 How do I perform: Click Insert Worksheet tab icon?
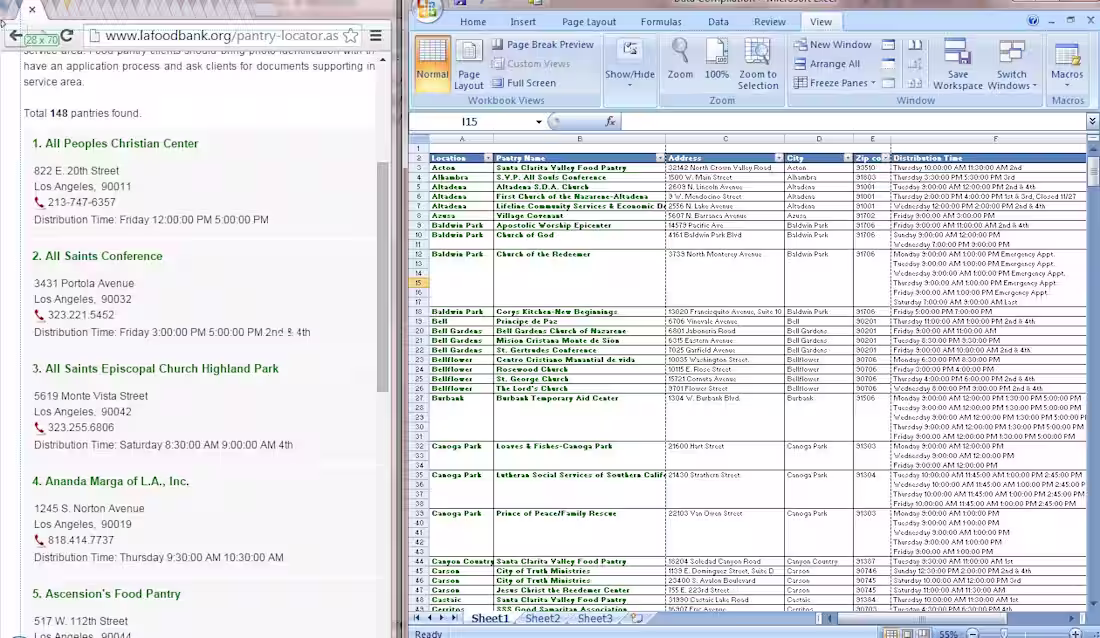tap(636, 618)
